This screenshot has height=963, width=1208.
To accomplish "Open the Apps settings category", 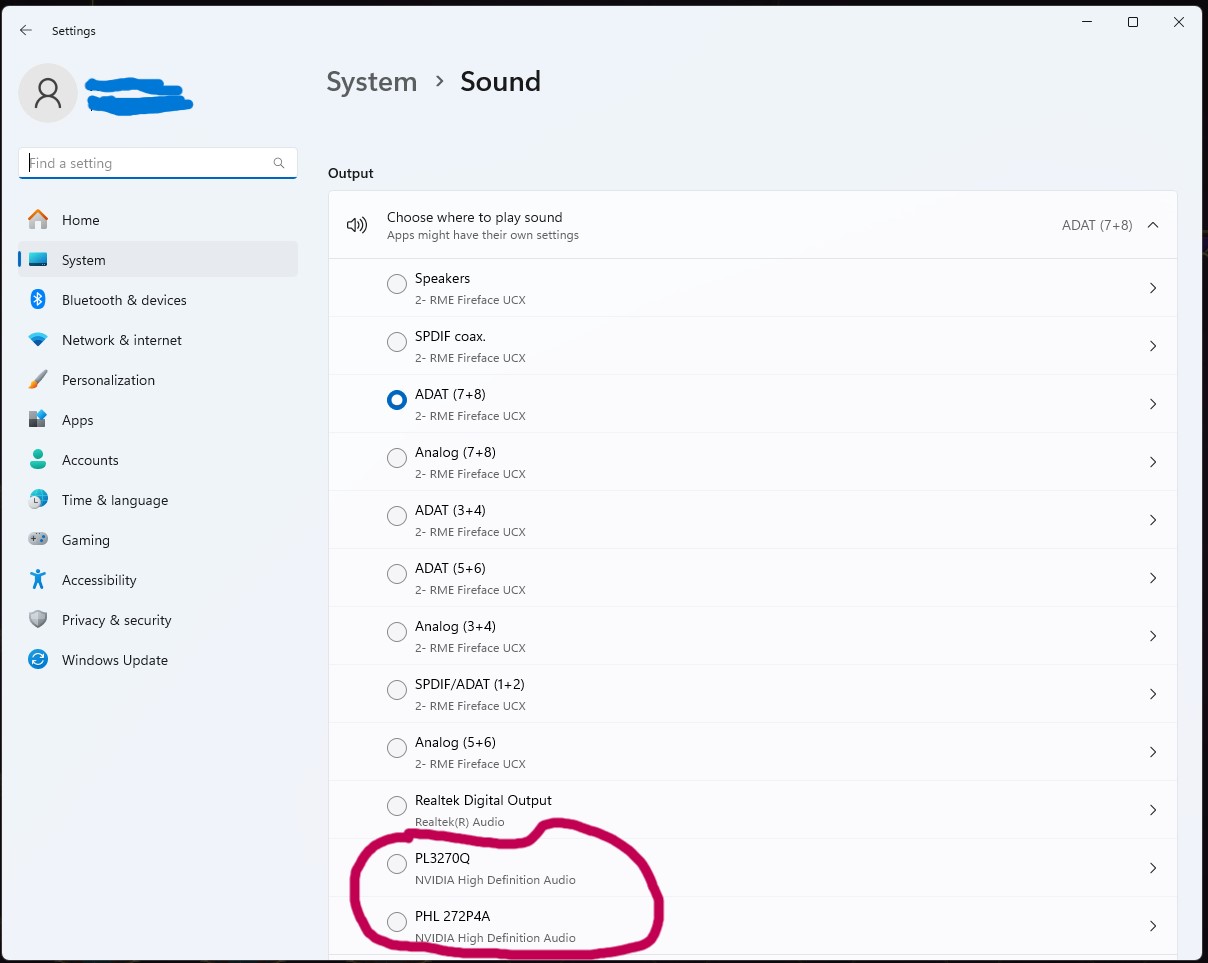I will click(77, 420).
